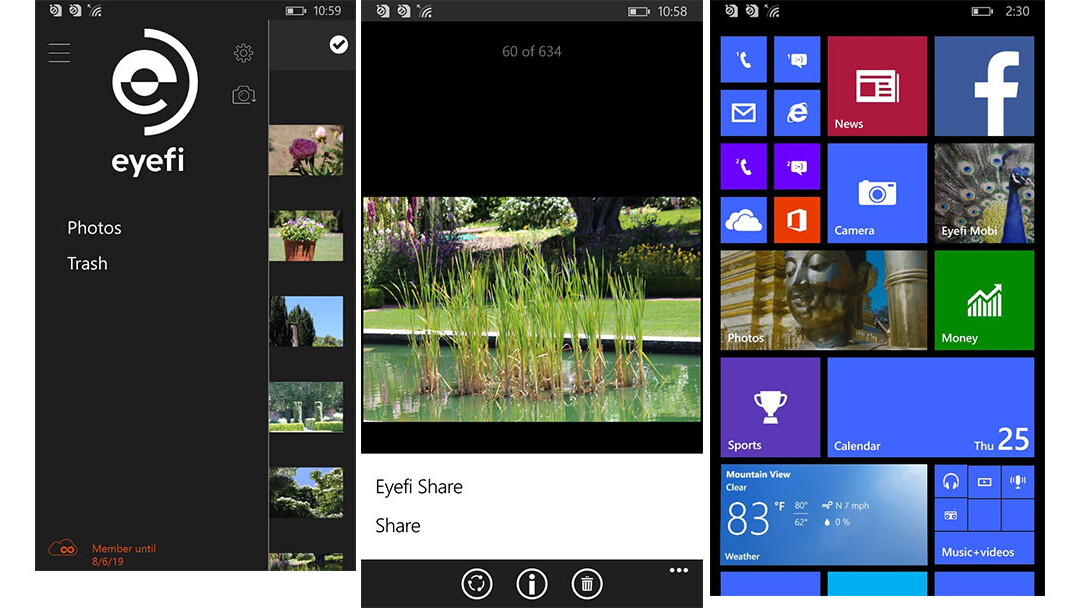Delete photo with the trash can icon
Screen dimensions: 1081x608
click(587, 584)
